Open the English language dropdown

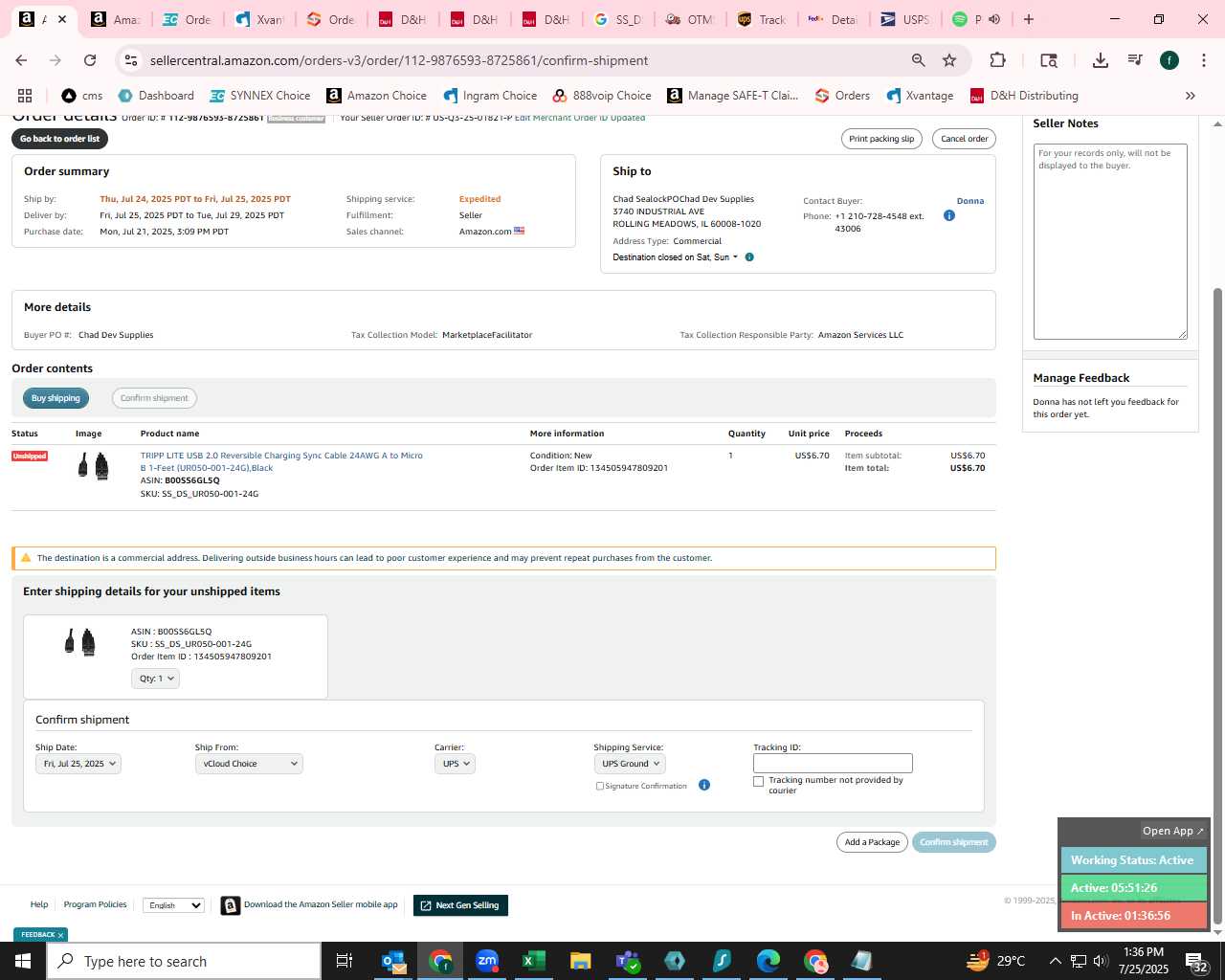(x=173, y=905)
